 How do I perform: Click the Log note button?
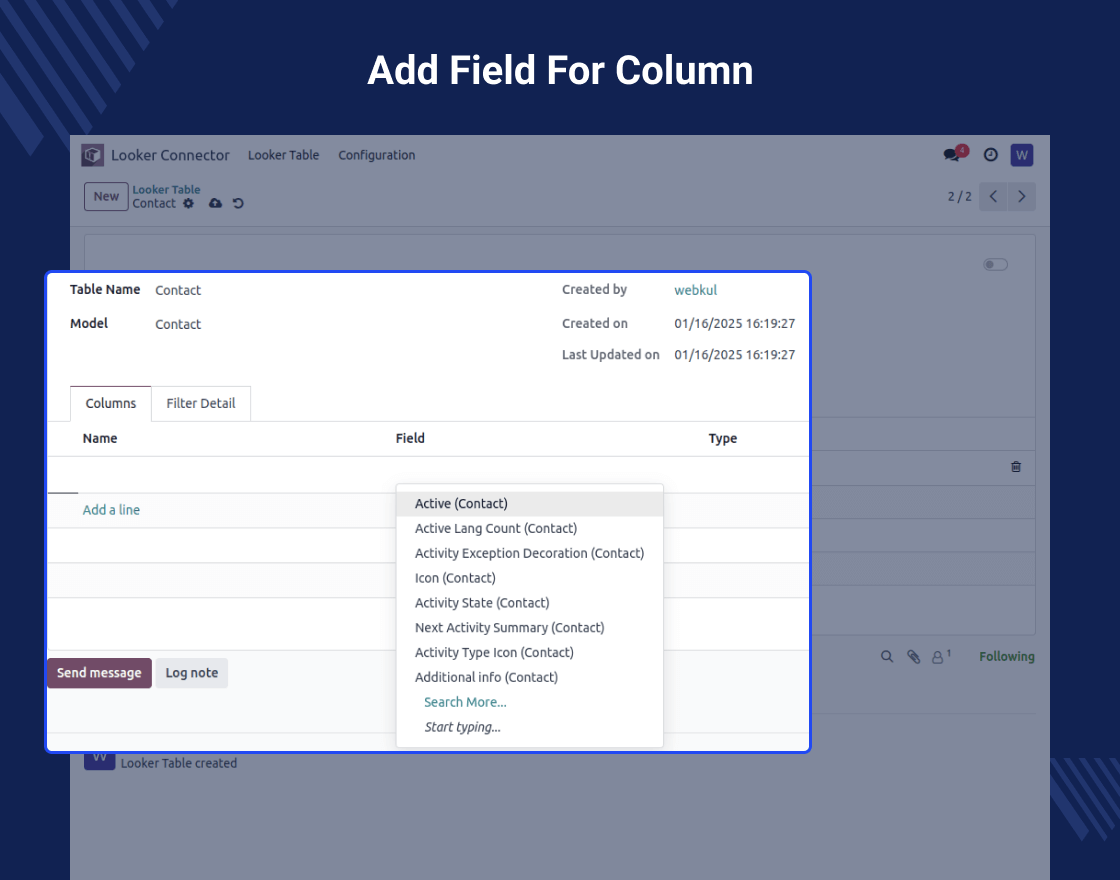pos(191,673)
